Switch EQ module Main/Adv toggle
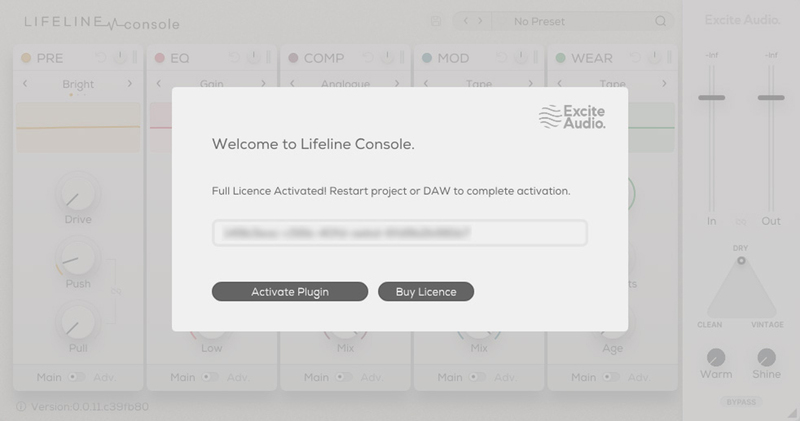Image resolution: width=800 pixels, height=421 pixels. pyautogui.click(x=210, y=377)
